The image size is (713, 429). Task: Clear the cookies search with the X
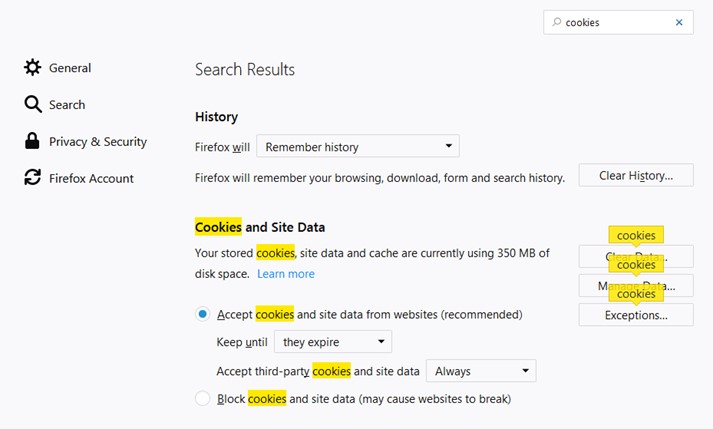click(679, 22)
